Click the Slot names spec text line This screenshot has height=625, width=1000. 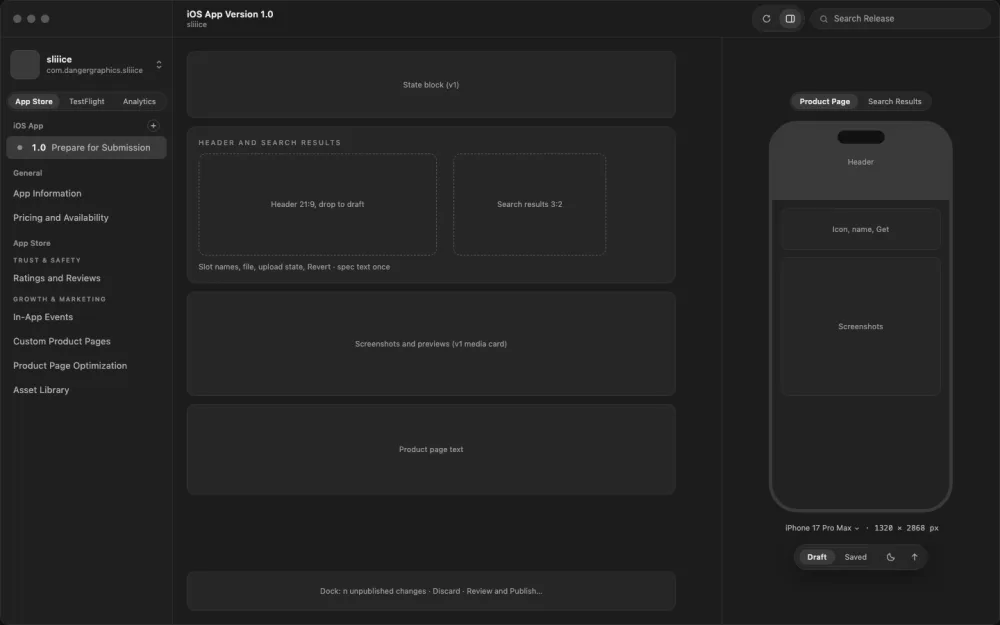(294, 267)
